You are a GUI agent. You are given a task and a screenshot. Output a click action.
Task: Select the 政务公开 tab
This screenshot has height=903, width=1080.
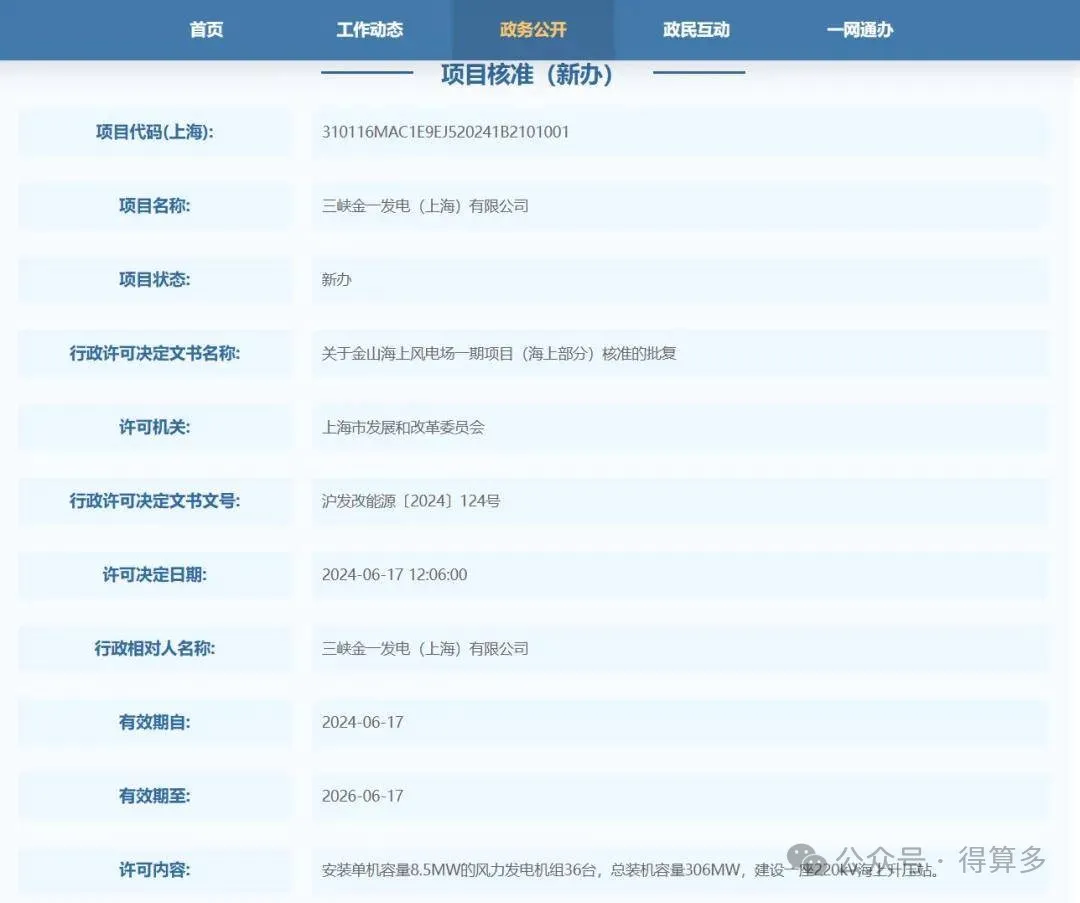533,30
